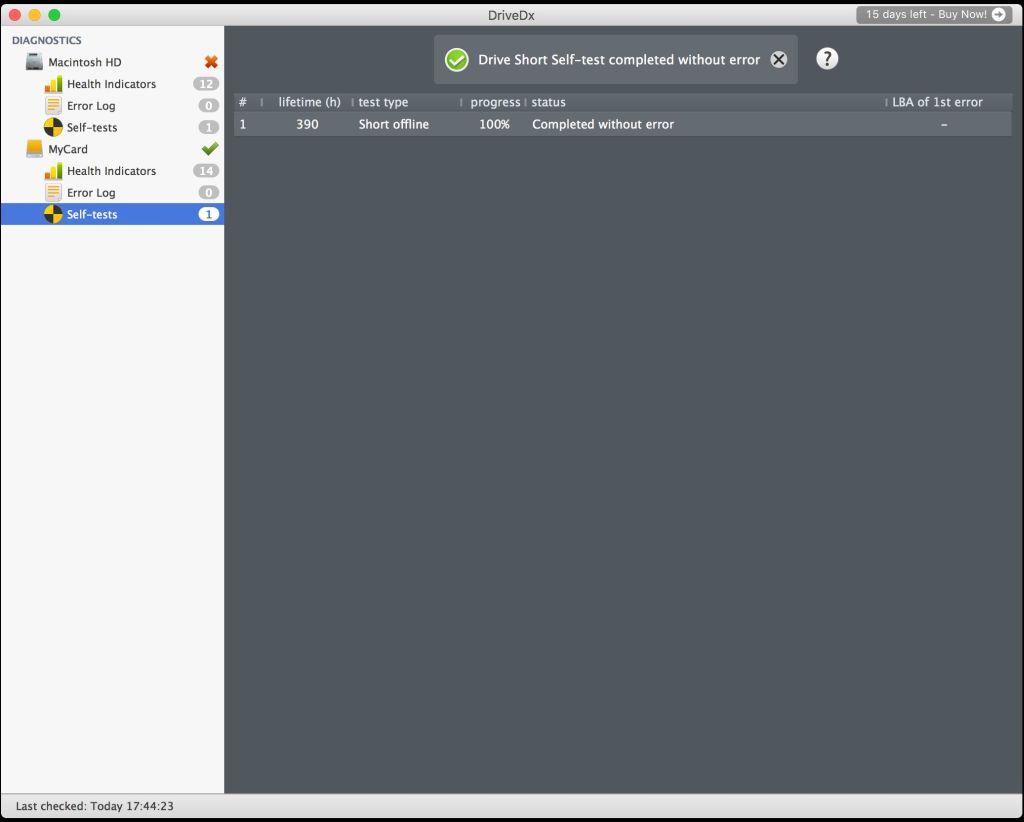Open Health Indicators under Macintosh HD

pos(111,84)
